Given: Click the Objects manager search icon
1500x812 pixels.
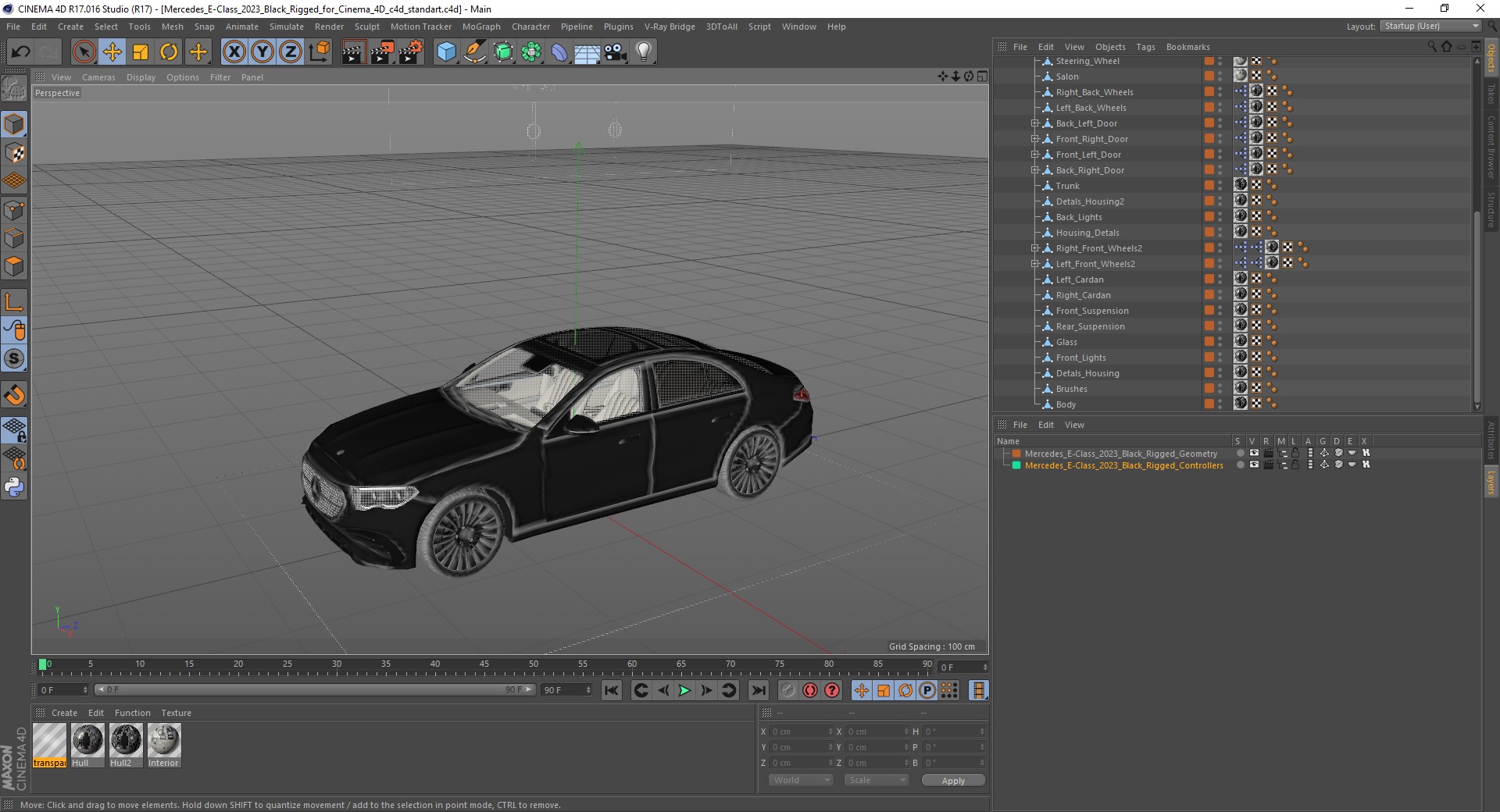Looking at the screenshot, I should tap(1432, 47).
